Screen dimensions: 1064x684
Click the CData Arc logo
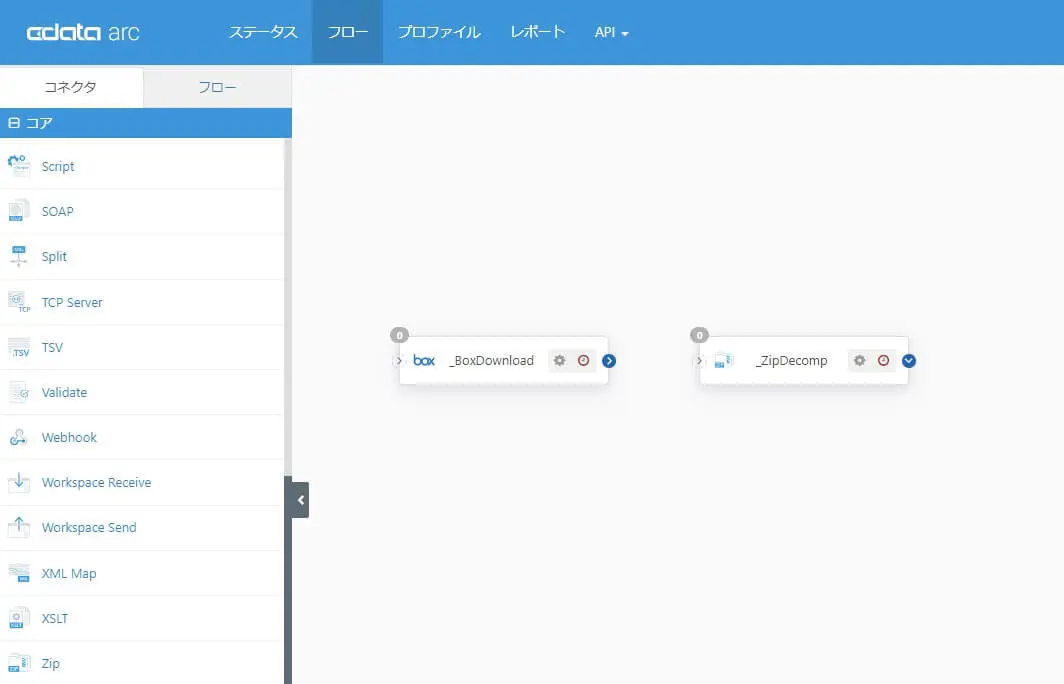(83, 32)
